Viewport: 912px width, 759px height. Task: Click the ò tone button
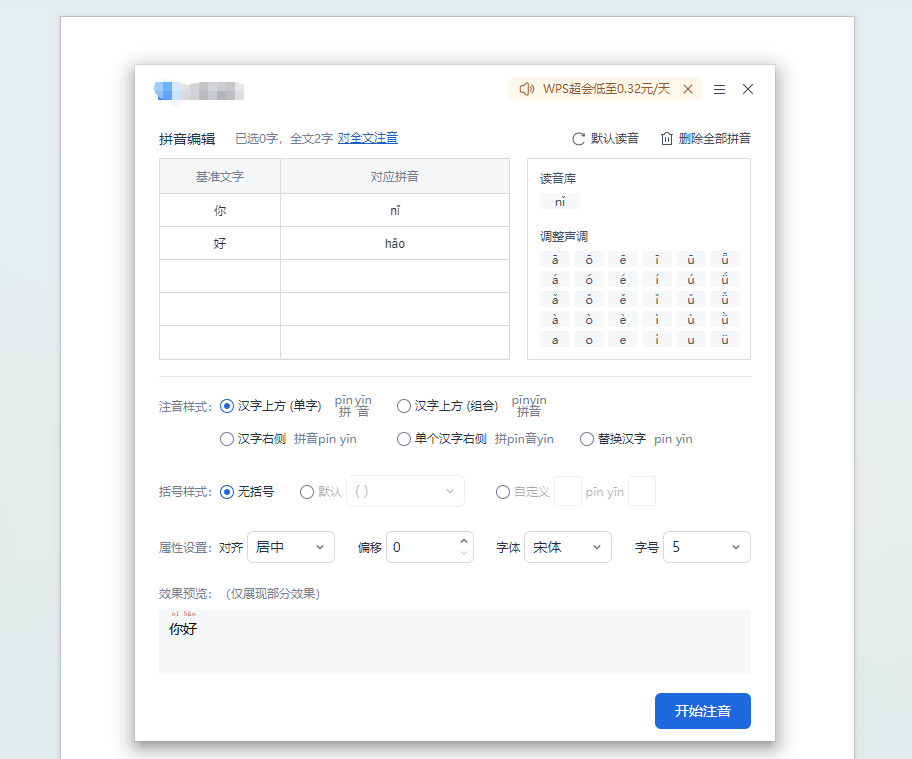tap(589, 319)
